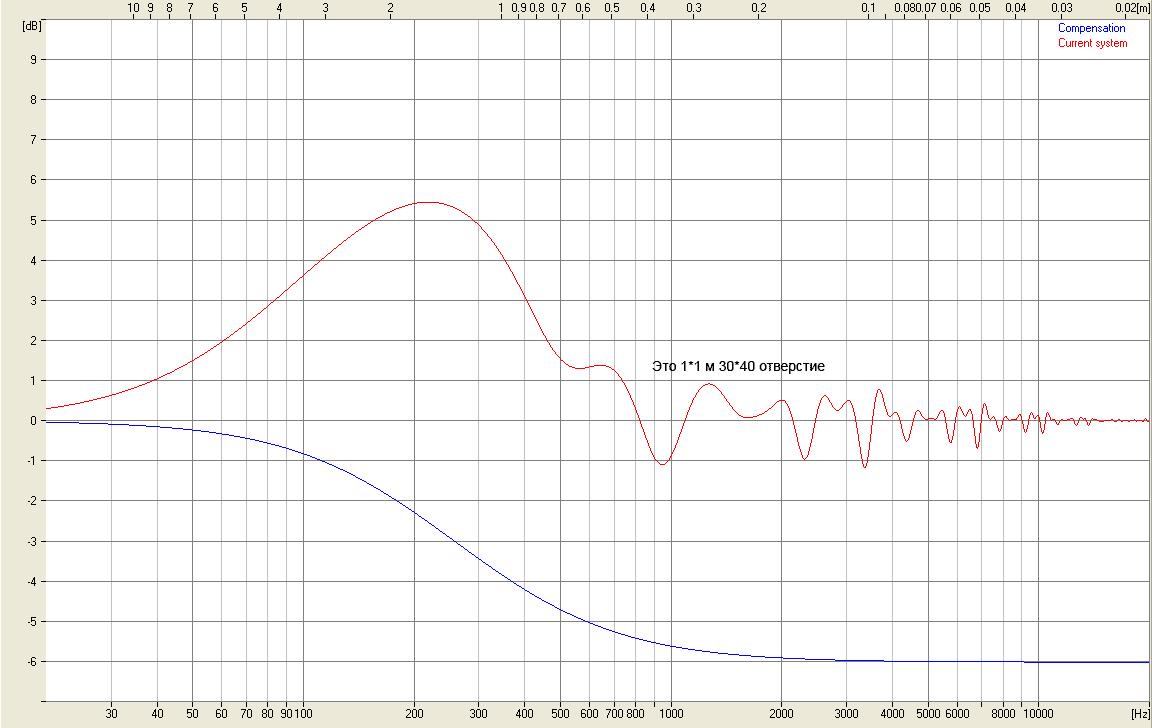Image resolution: width=1152 pixels, height=728 pixels.
Task: Click the -6 dB tick on vertical axis
Action: coord(31,661)
